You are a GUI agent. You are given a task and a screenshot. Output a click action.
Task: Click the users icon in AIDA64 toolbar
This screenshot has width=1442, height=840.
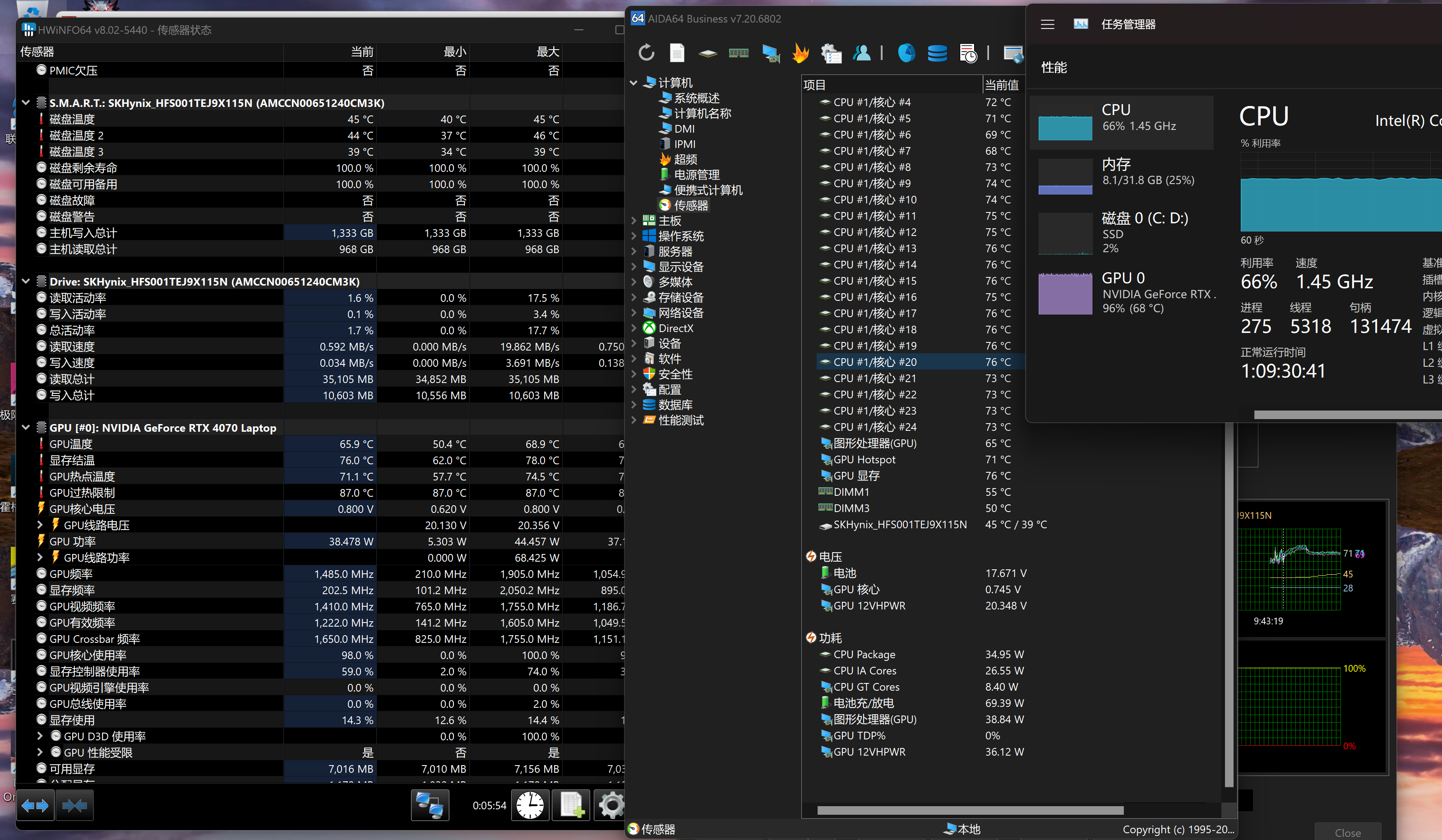[861, 53]
